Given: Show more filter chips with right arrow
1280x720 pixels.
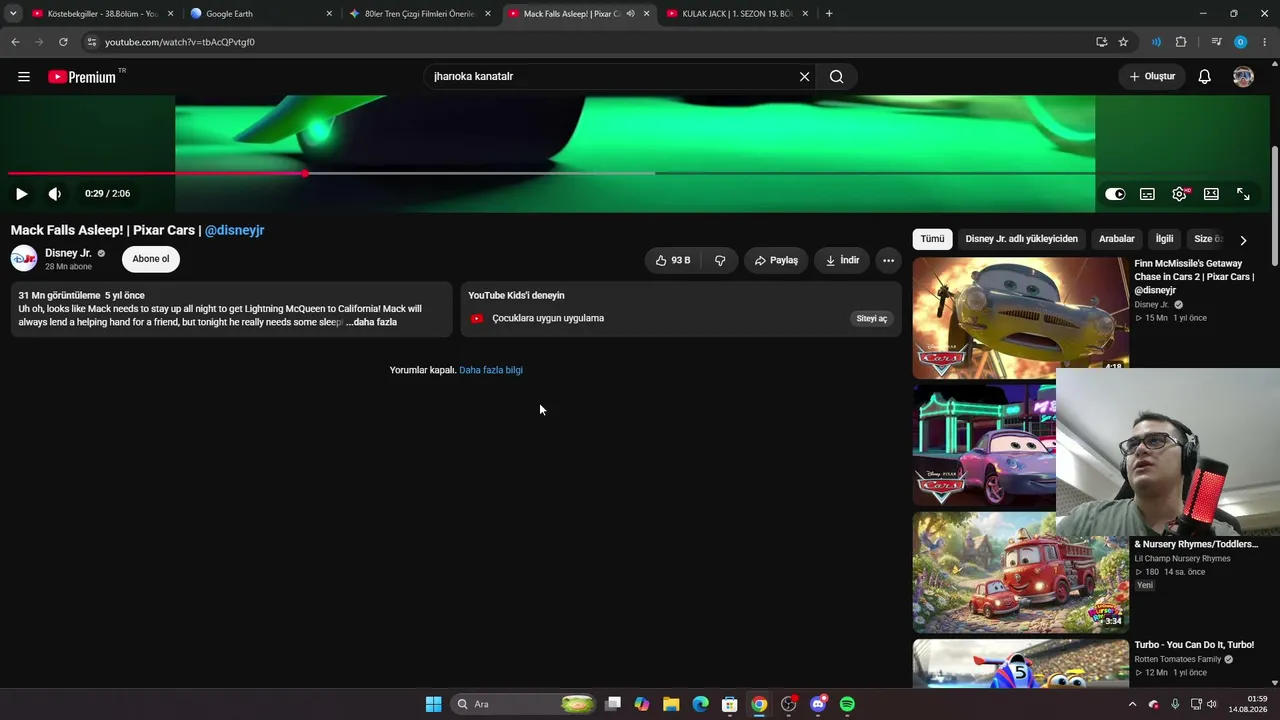Looking at the screenshot, I should point(1243,240).
